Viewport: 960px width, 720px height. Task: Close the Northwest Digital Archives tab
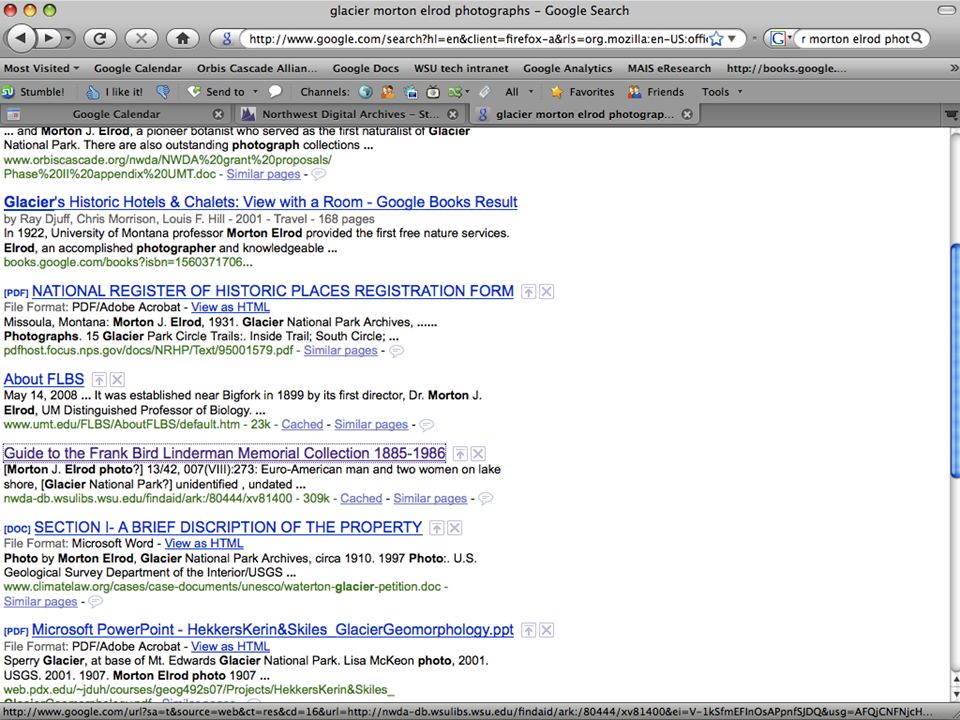click(x=452, y=114)
